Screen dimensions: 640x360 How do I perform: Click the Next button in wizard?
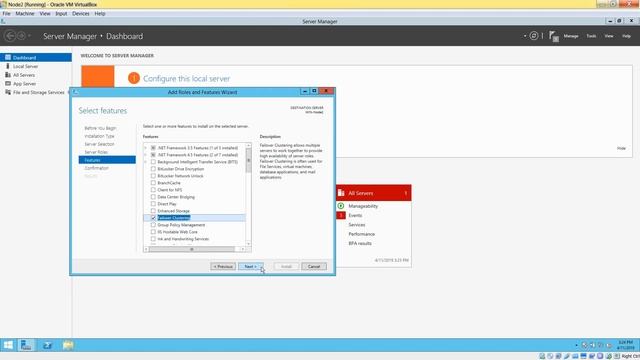coord(251,267)
